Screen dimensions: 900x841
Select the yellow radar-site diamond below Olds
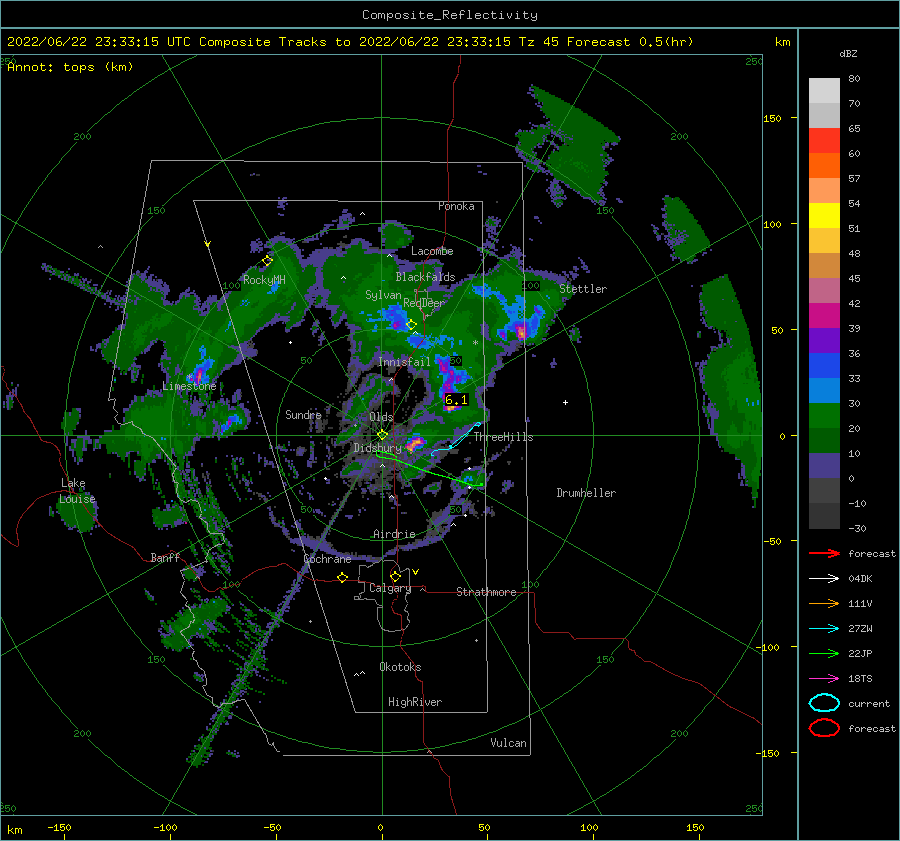pos(382,435)
